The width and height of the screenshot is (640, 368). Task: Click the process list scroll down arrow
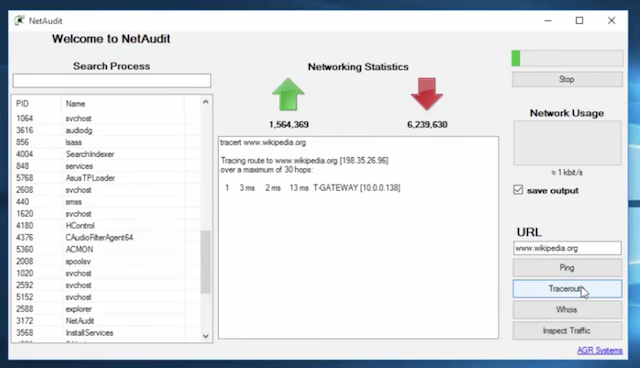click(x=205, y=336)
